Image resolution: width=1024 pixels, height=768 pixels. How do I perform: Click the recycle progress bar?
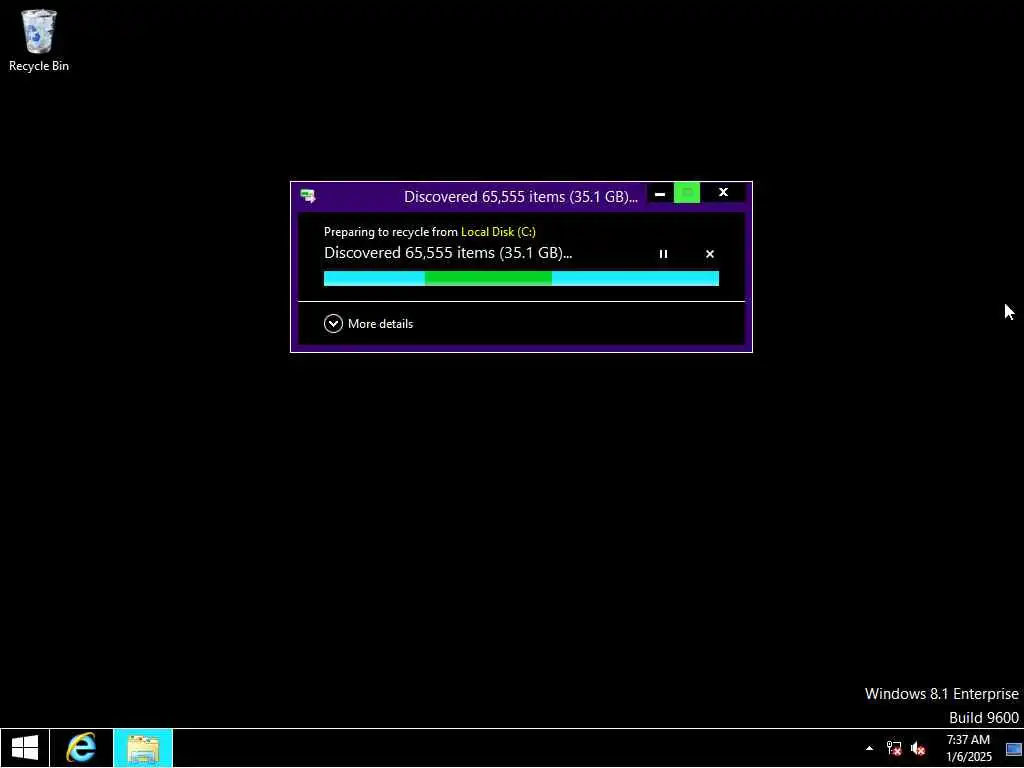click(x=521, y=279)
